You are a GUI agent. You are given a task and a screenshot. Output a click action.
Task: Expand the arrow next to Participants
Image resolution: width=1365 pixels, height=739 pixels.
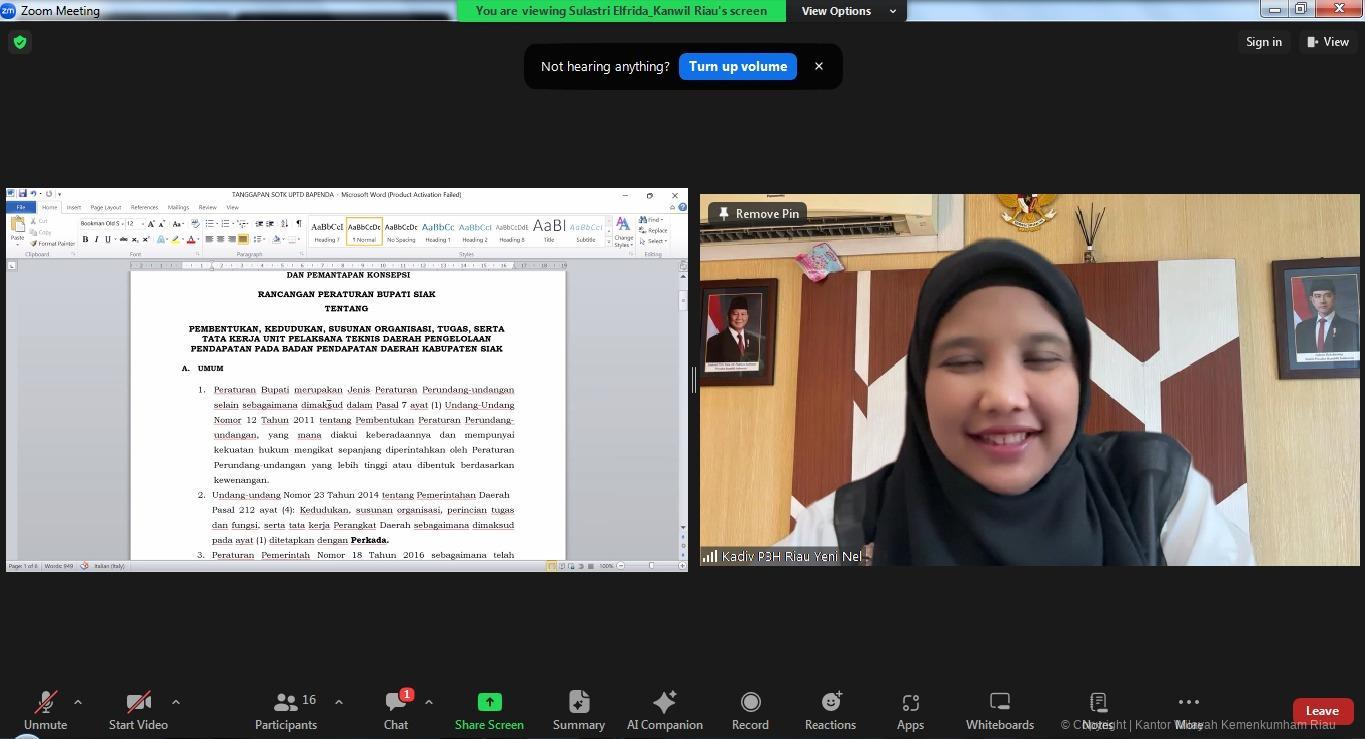tap(339, 702)
